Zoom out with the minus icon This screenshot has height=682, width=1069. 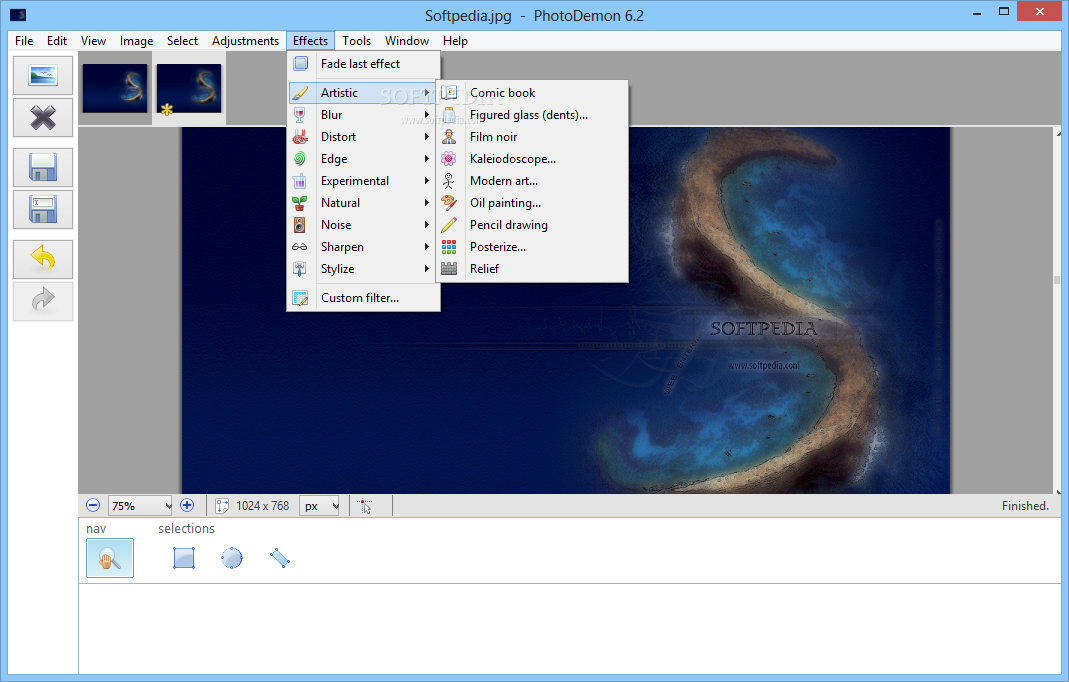[x=93, y=505]
